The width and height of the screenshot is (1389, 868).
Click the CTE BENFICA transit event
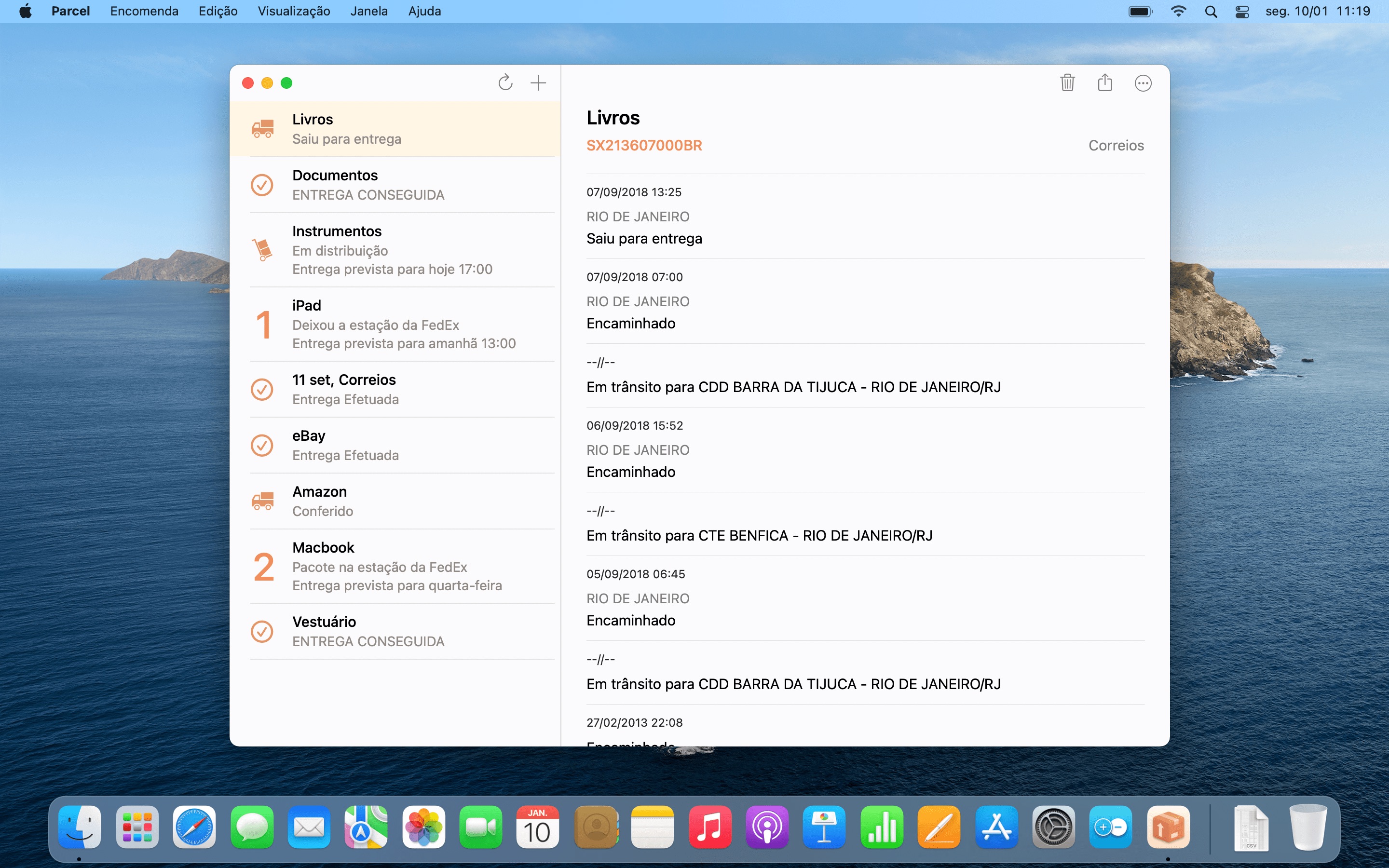(x=865, y=524)
